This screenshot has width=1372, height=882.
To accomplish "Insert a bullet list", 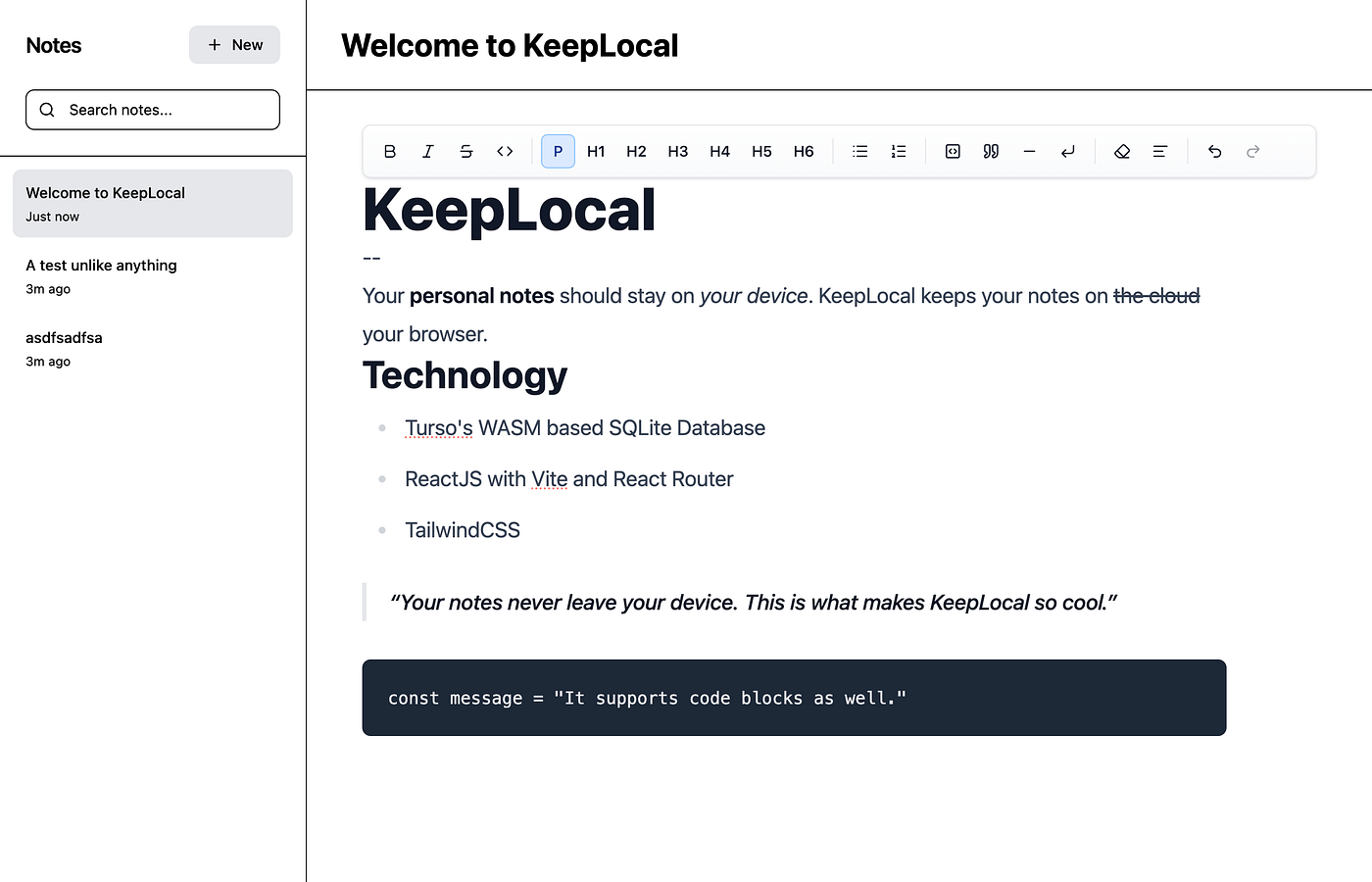I will (x=860, y=151).
